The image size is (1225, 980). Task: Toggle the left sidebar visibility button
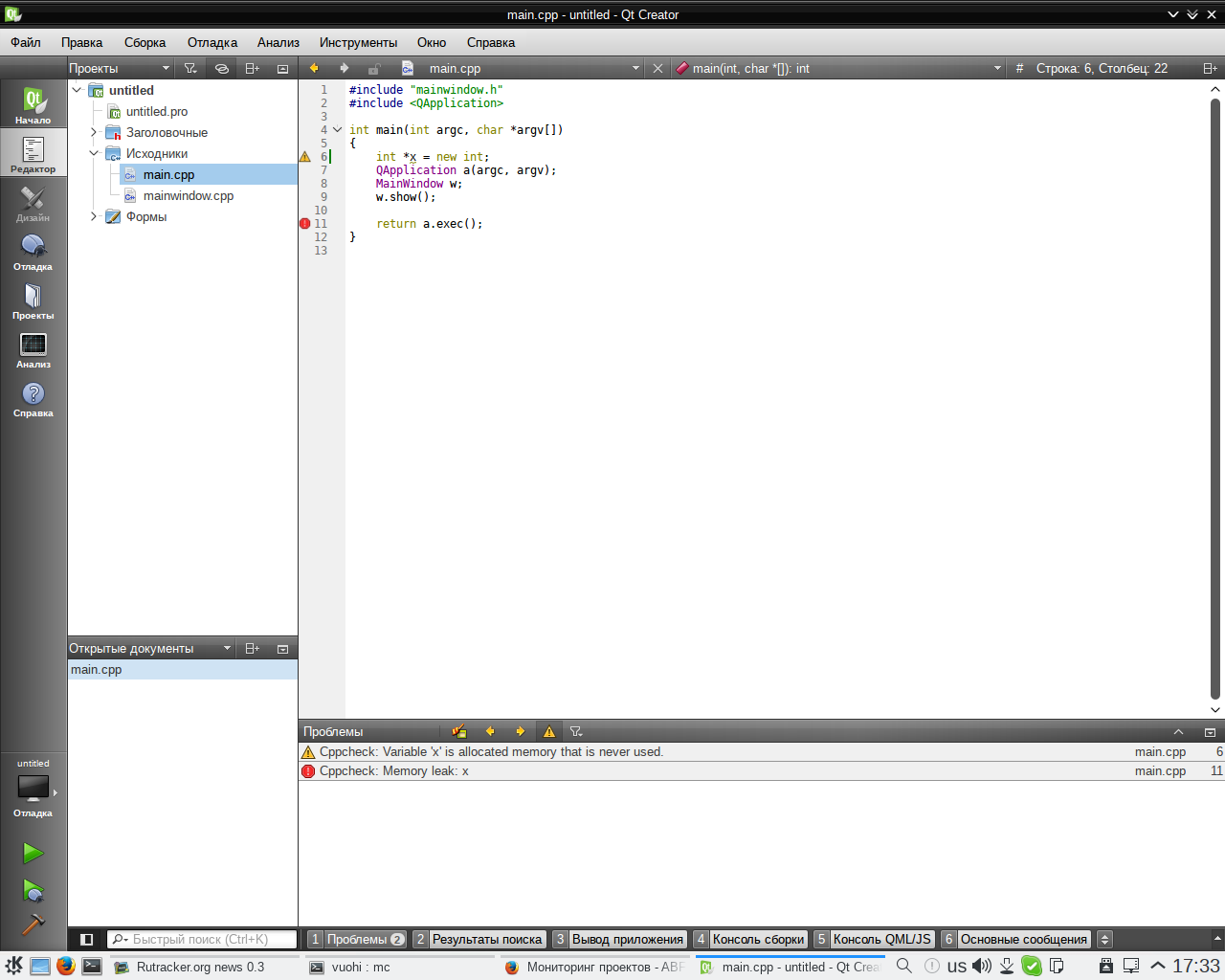(86, 940)
